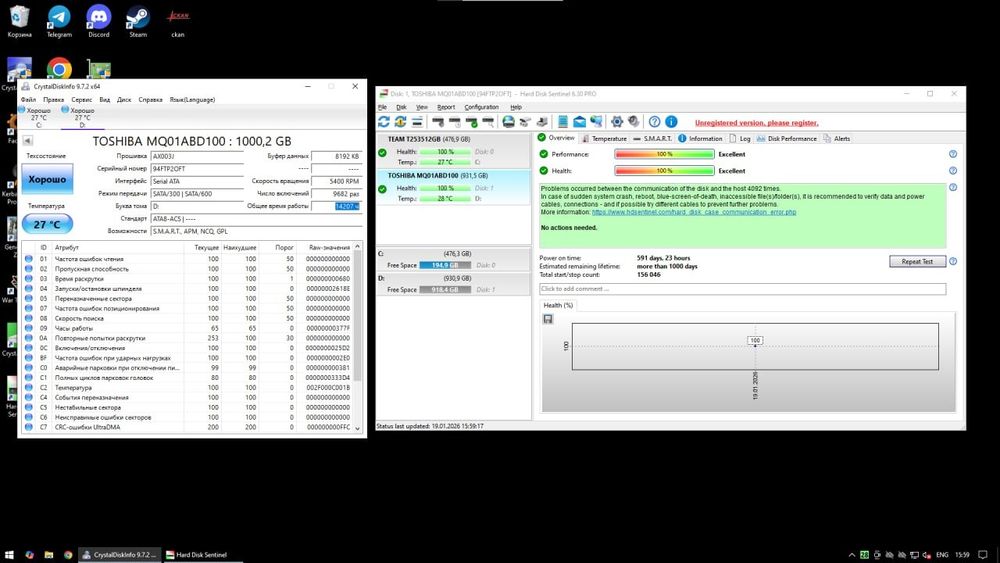This screenshot has width=1000, height=563.
Task: Click the e-mail envelope icon in Sentinel toolbar
Action: coord(579,121)
